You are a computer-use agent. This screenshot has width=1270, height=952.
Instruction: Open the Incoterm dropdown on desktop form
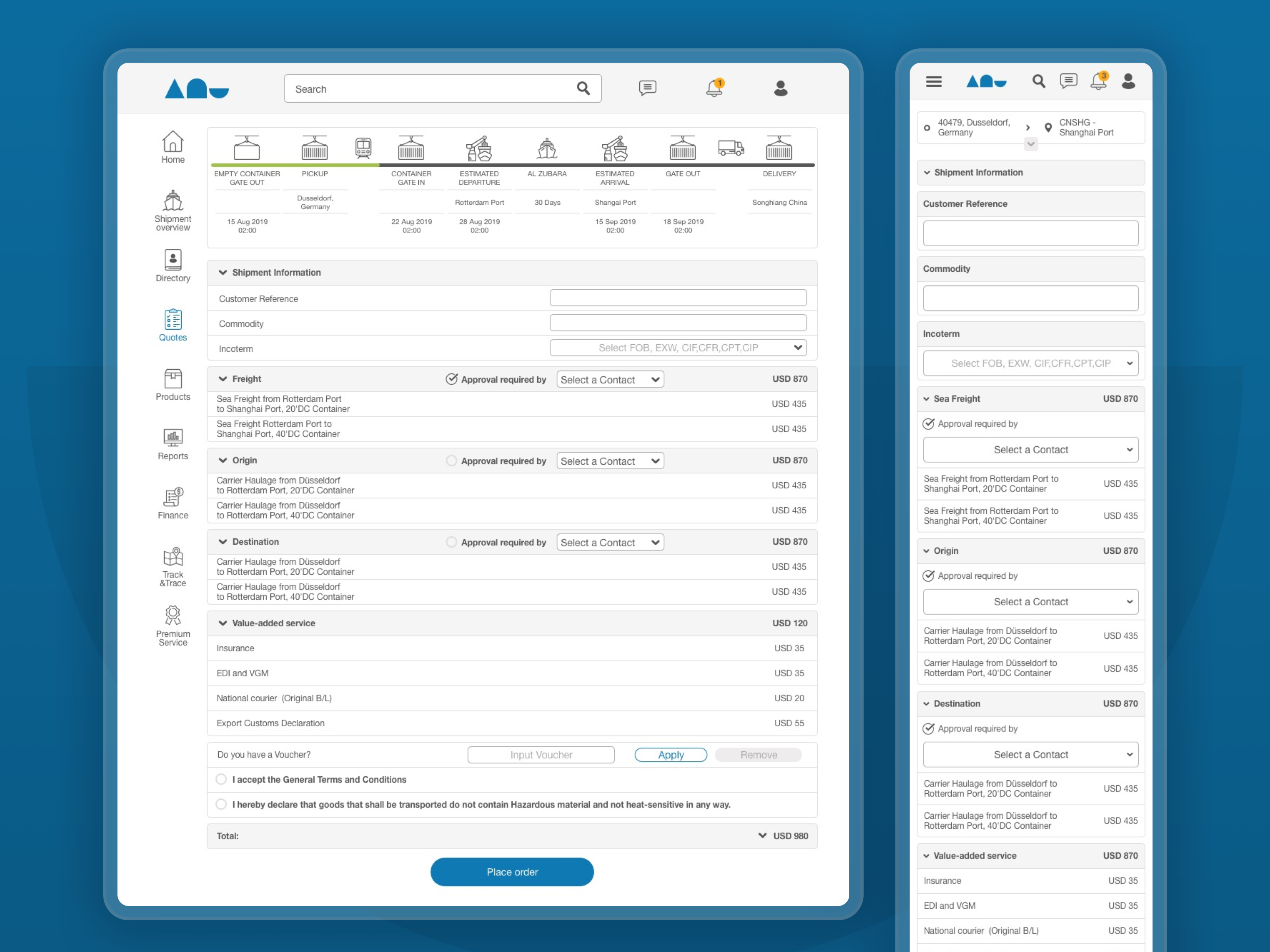click(678, 347)
